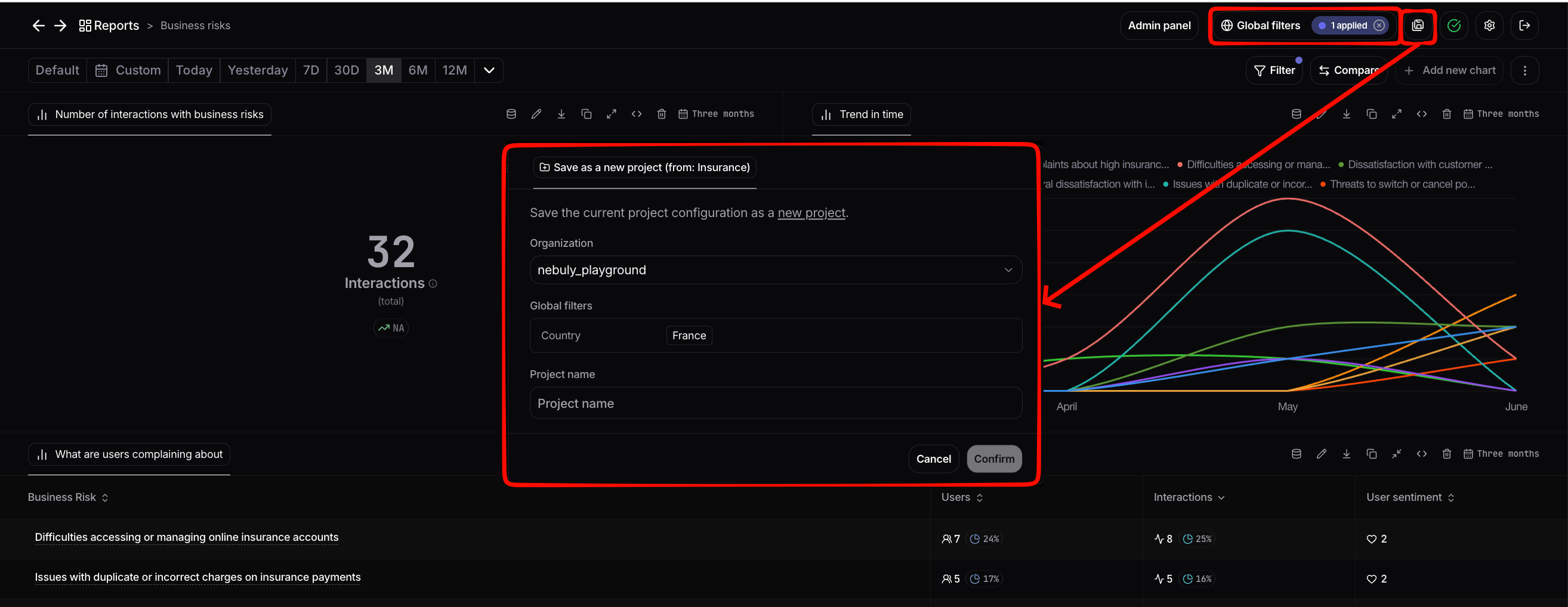Viewport: 1568px width, 607px height.
Task: Select the 3M time range
Action: coord(384,70)
